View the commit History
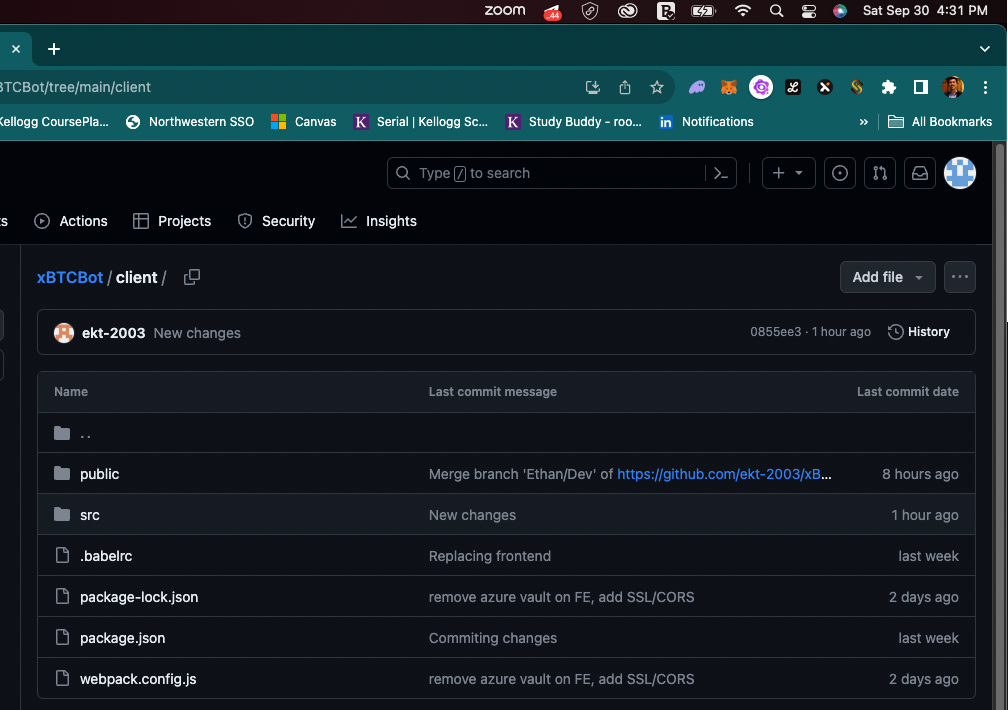The height and width of the screenshot is (710, 1008). click(919, 332)
